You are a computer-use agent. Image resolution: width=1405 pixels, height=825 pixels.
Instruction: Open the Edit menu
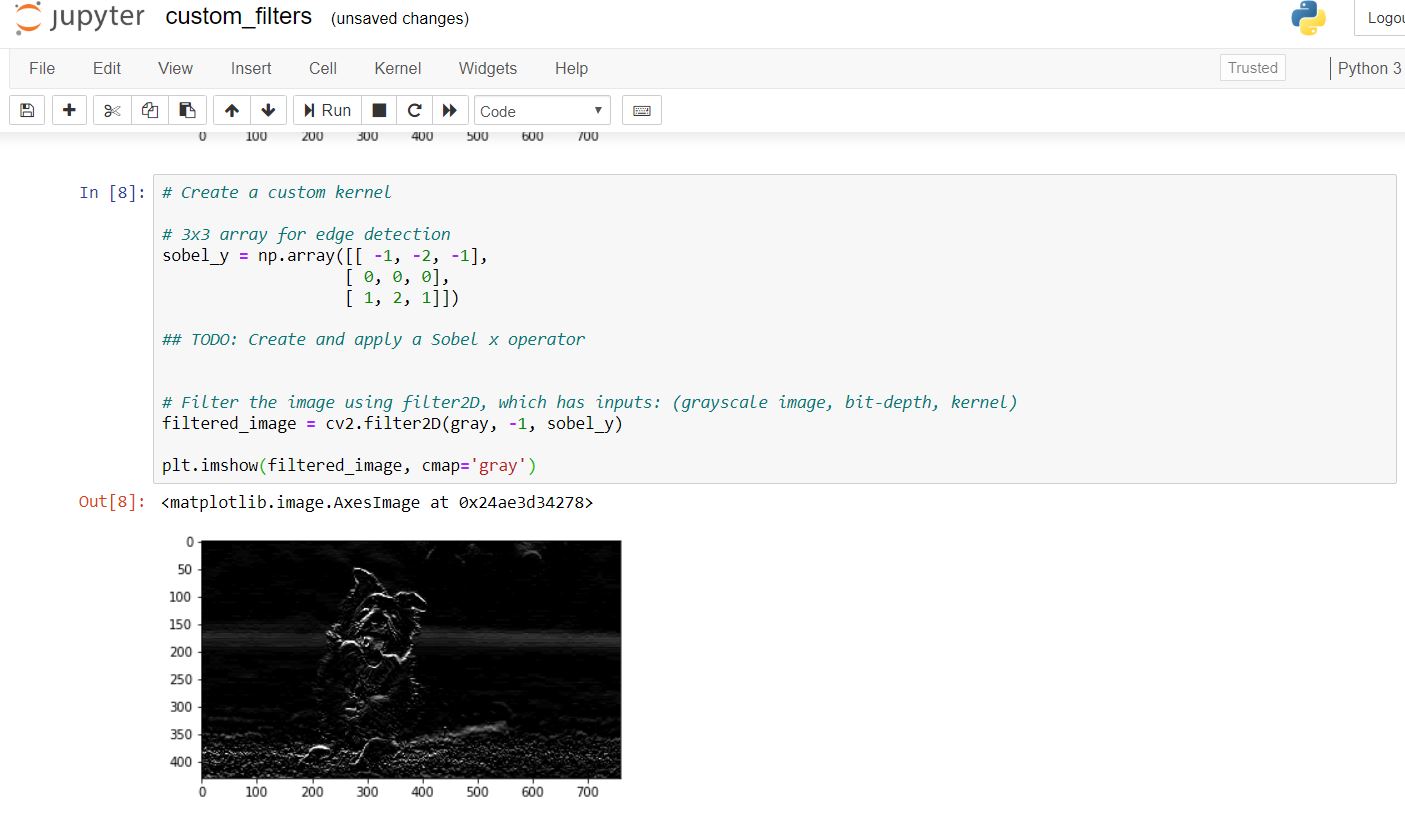tap(107, 68)
